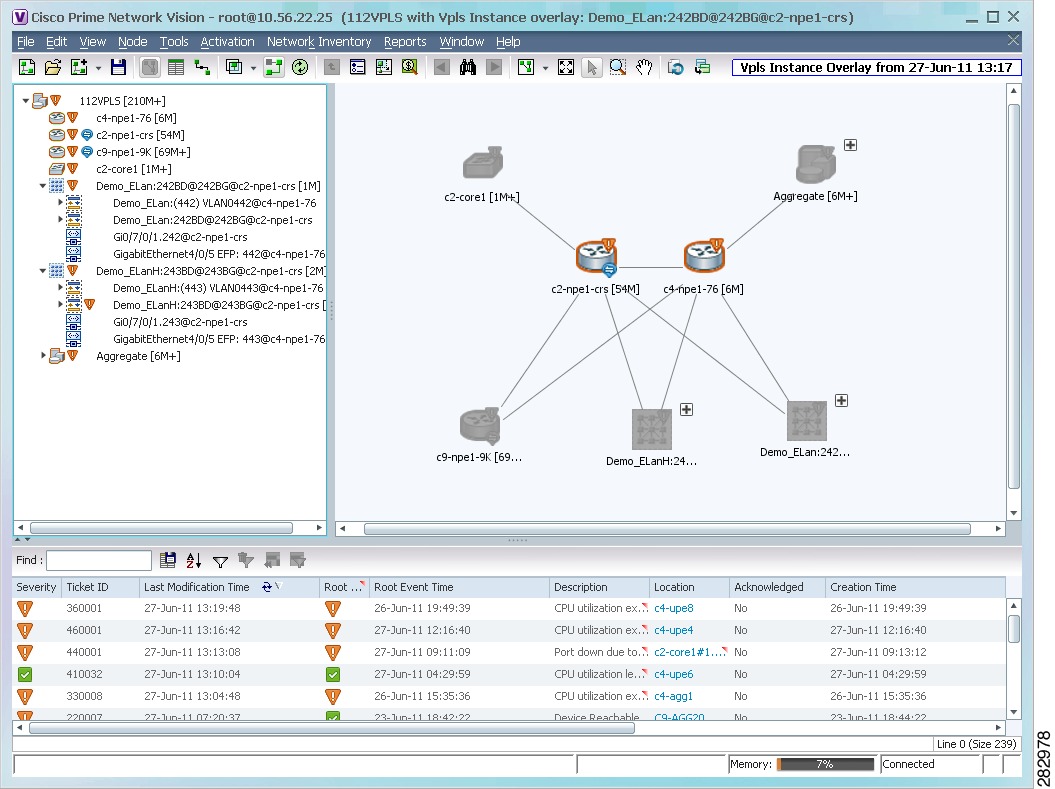The image size is (1055, 789).
Task: Collapse the 112VPLS [210M+] root tree node
Action: click(26, 101)
